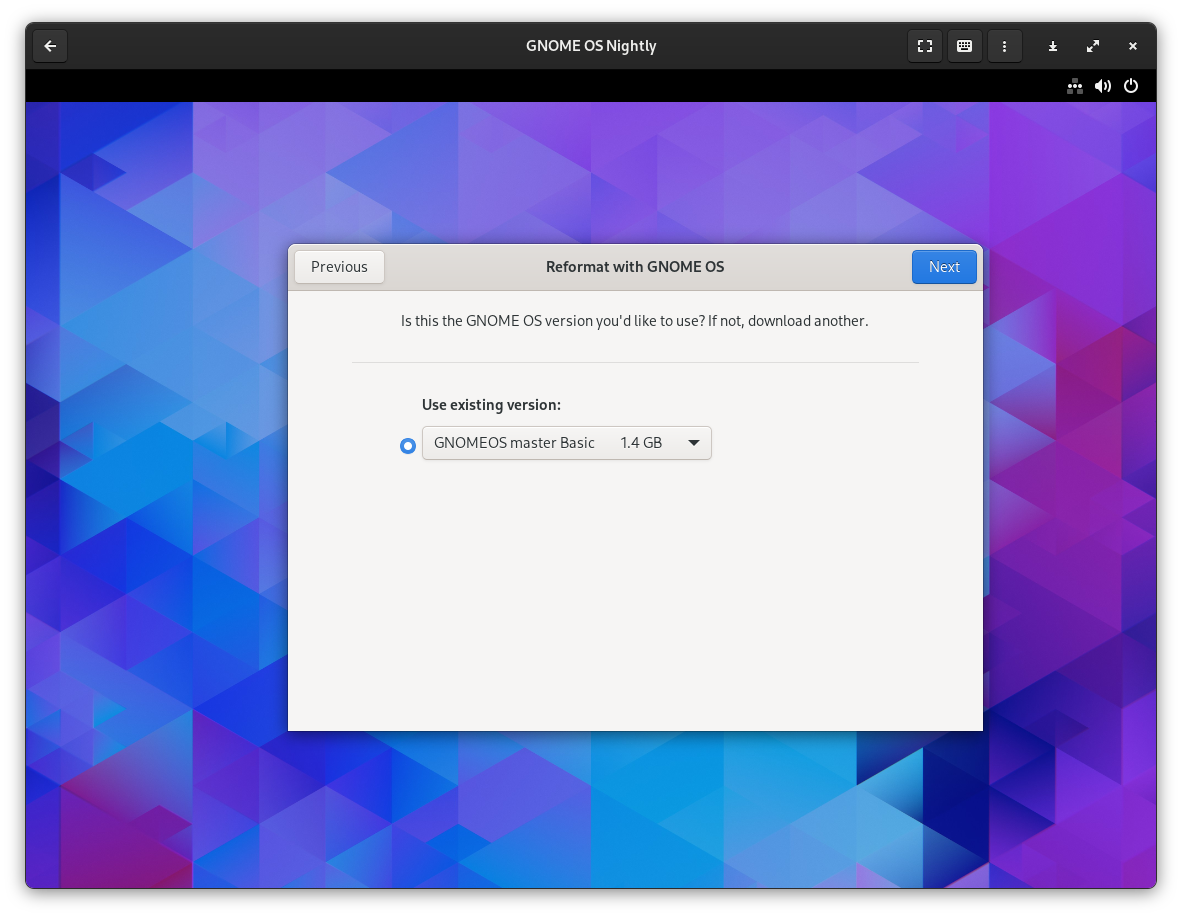Click the Reformat with GNOME OS title text

[635, 267]
